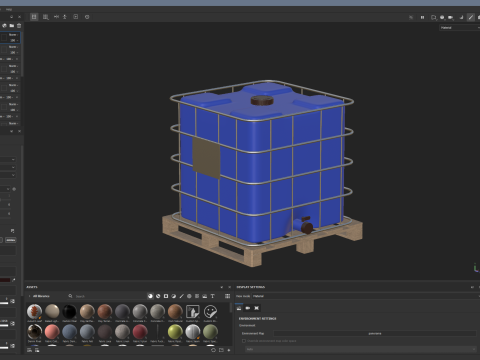Click the eyedropper icon beside the color swatch
The height and width of the screenshot is (360, 480).
(14, 280)
